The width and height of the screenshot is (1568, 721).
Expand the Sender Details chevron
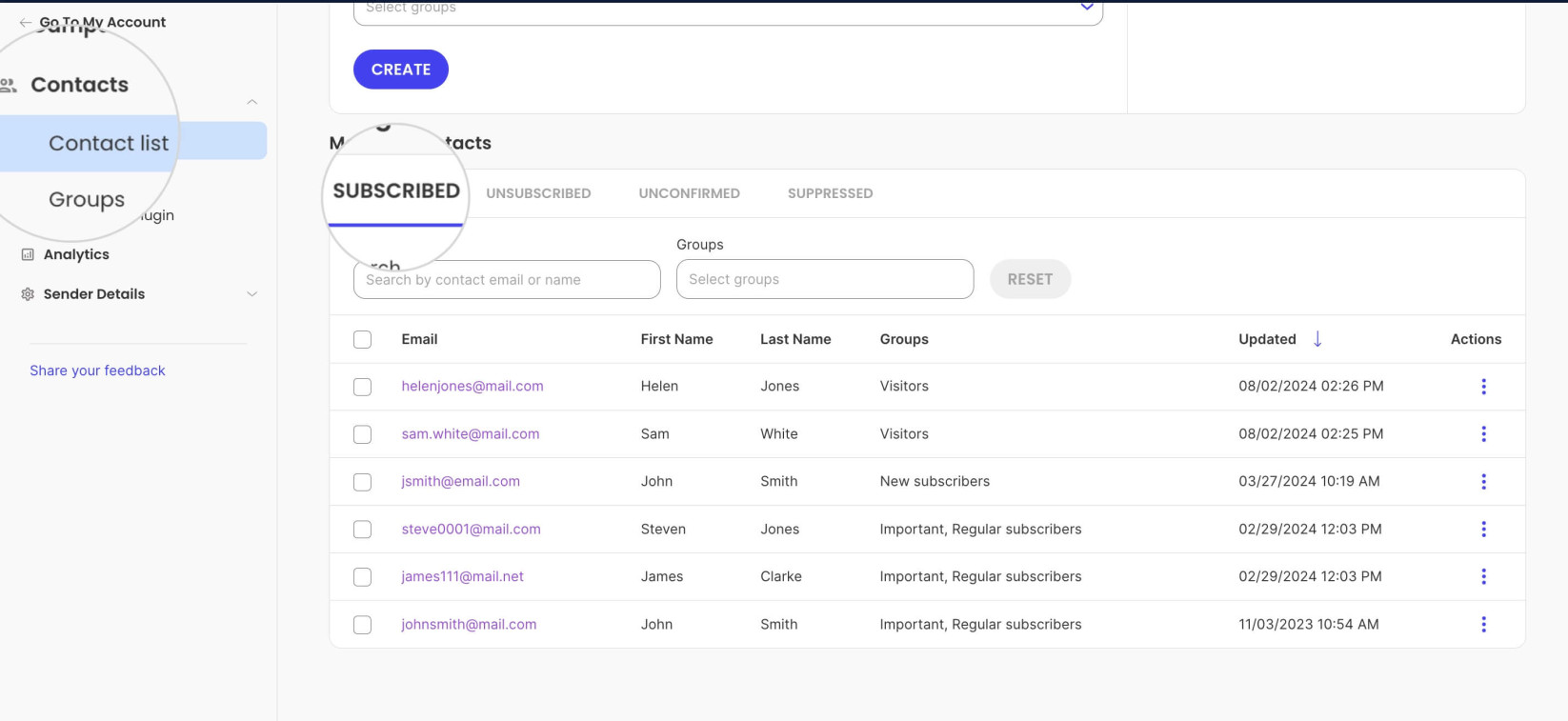point(251,294)
